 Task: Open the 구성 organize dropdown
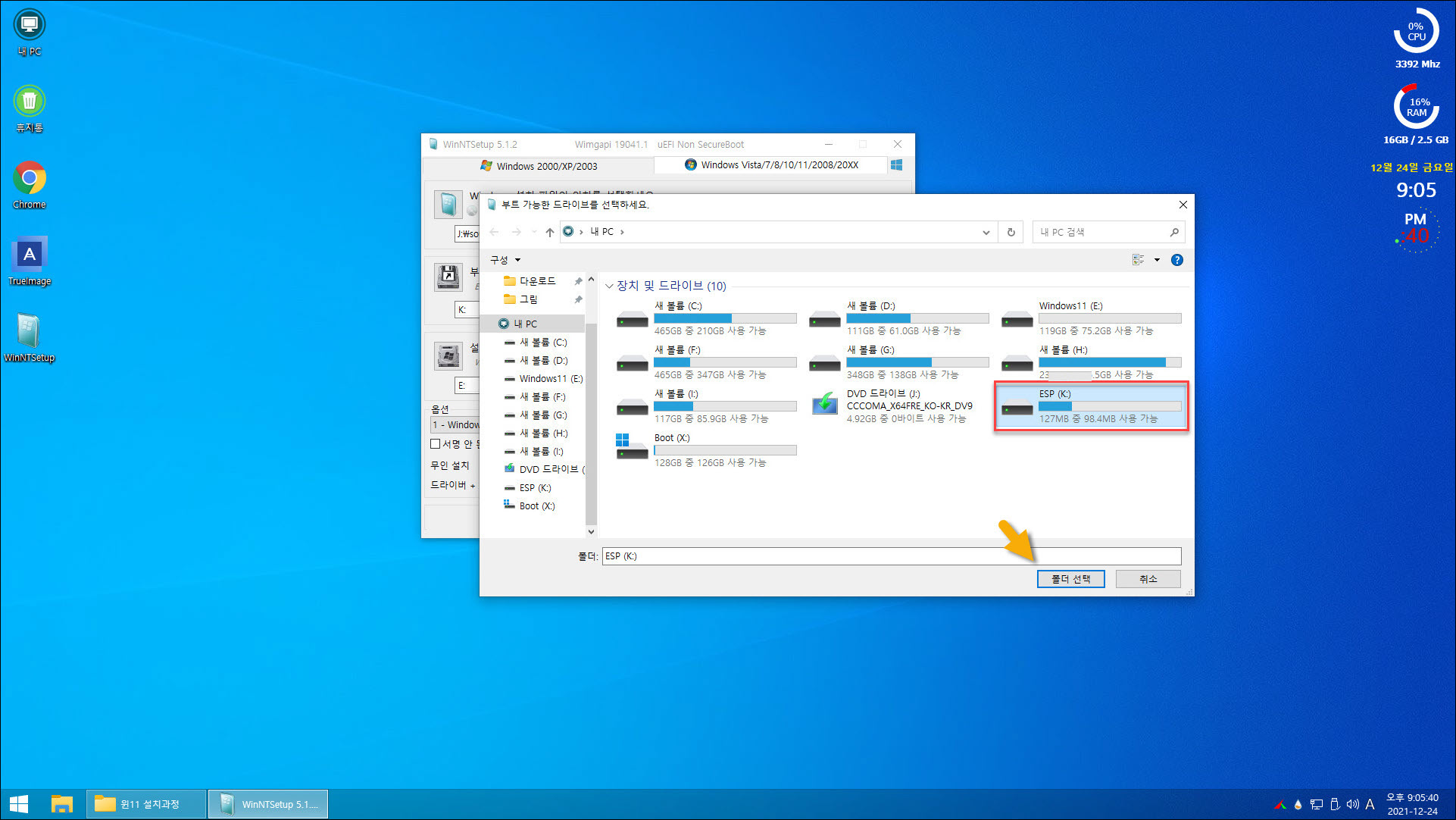[x=505, y=260]
